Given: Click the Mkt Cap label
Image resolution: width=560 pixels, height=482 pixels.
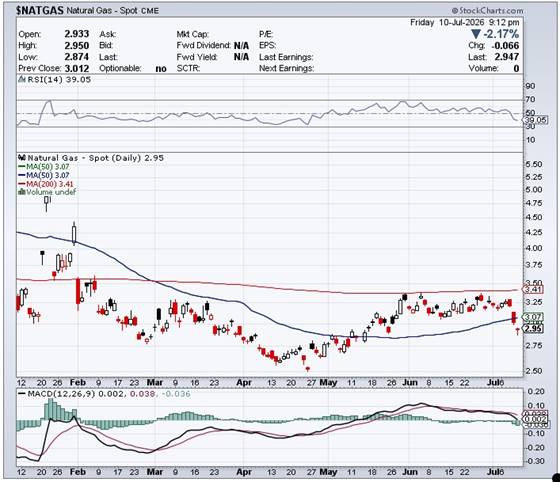Looking at the screenshot, I should pyautogui.click(x=192, y=34).
